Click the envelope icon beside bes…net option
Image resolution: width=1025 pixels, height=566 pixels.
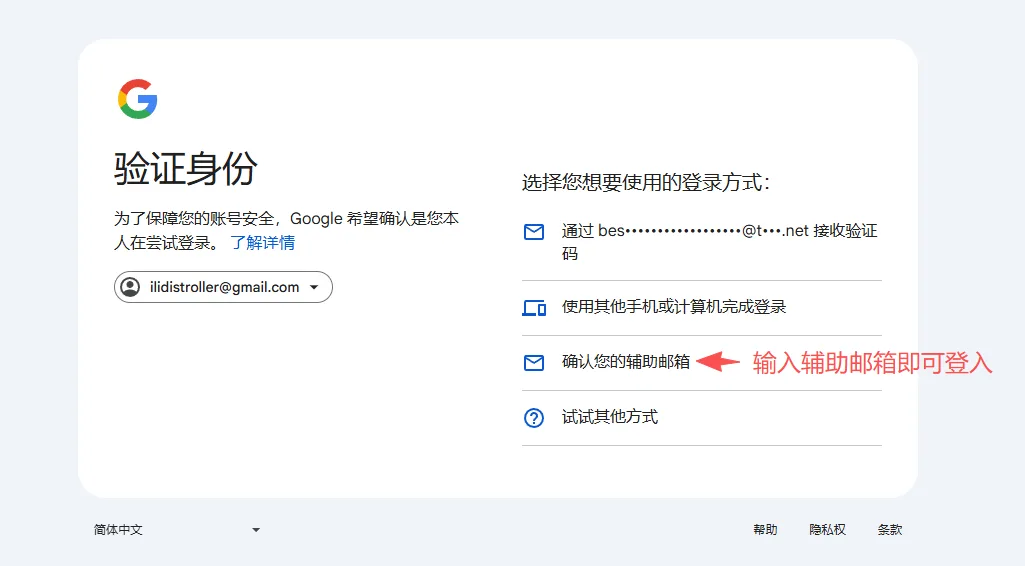point(534,232)
